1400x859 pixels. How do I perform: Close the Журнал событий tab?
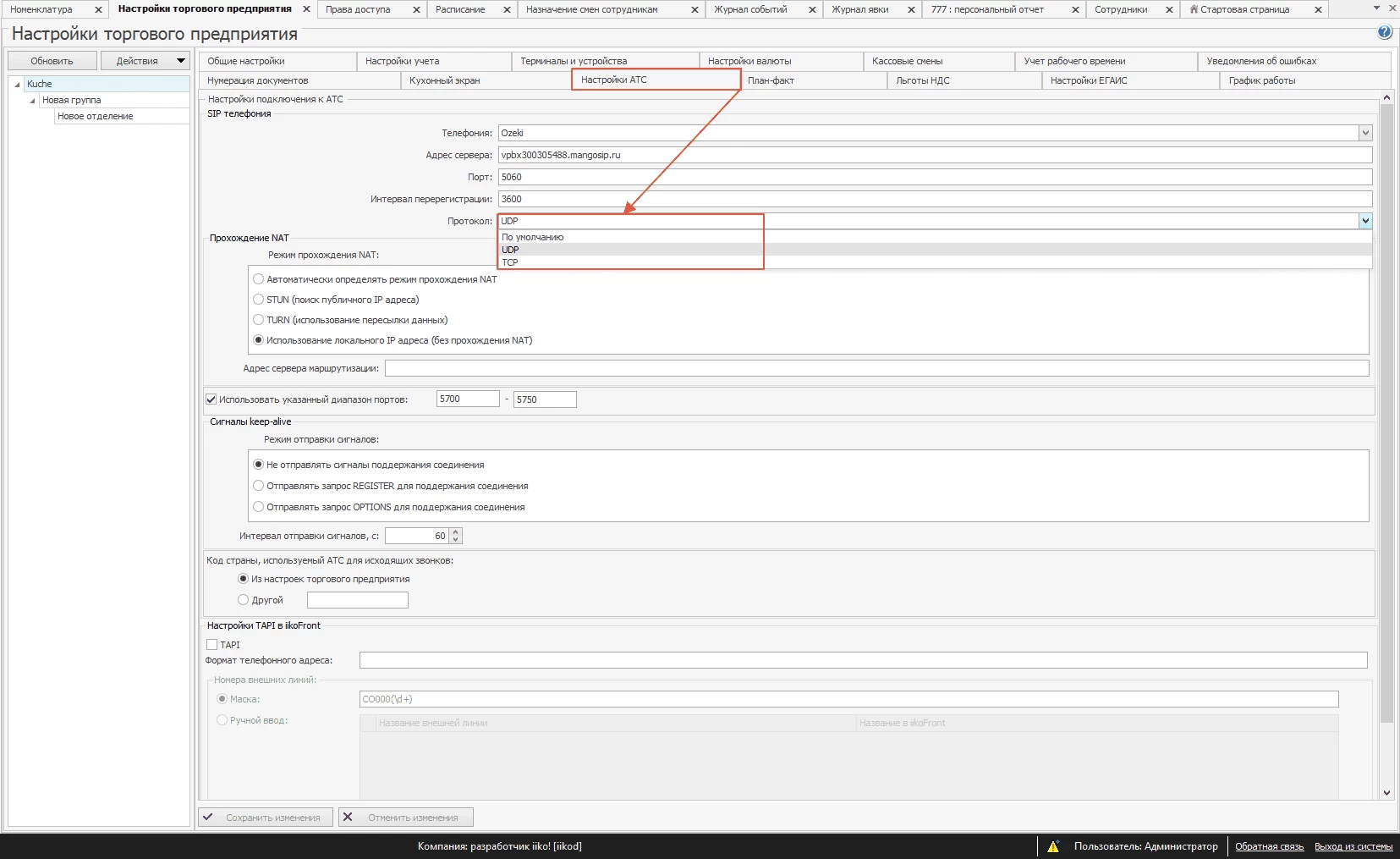[x=812, y=10]
